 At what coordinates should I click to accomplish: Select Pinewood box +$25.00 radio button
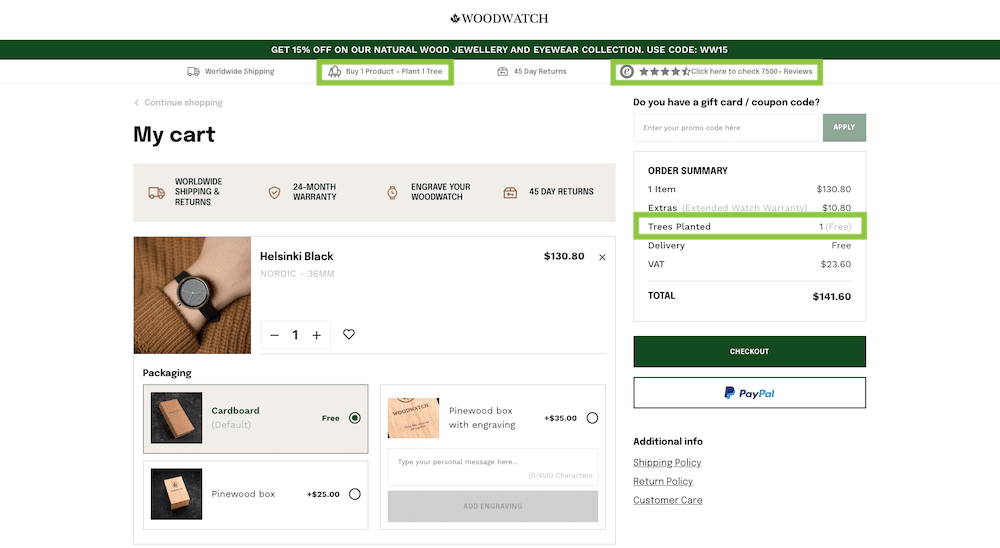pyautogui.click(x=355, y=494)
